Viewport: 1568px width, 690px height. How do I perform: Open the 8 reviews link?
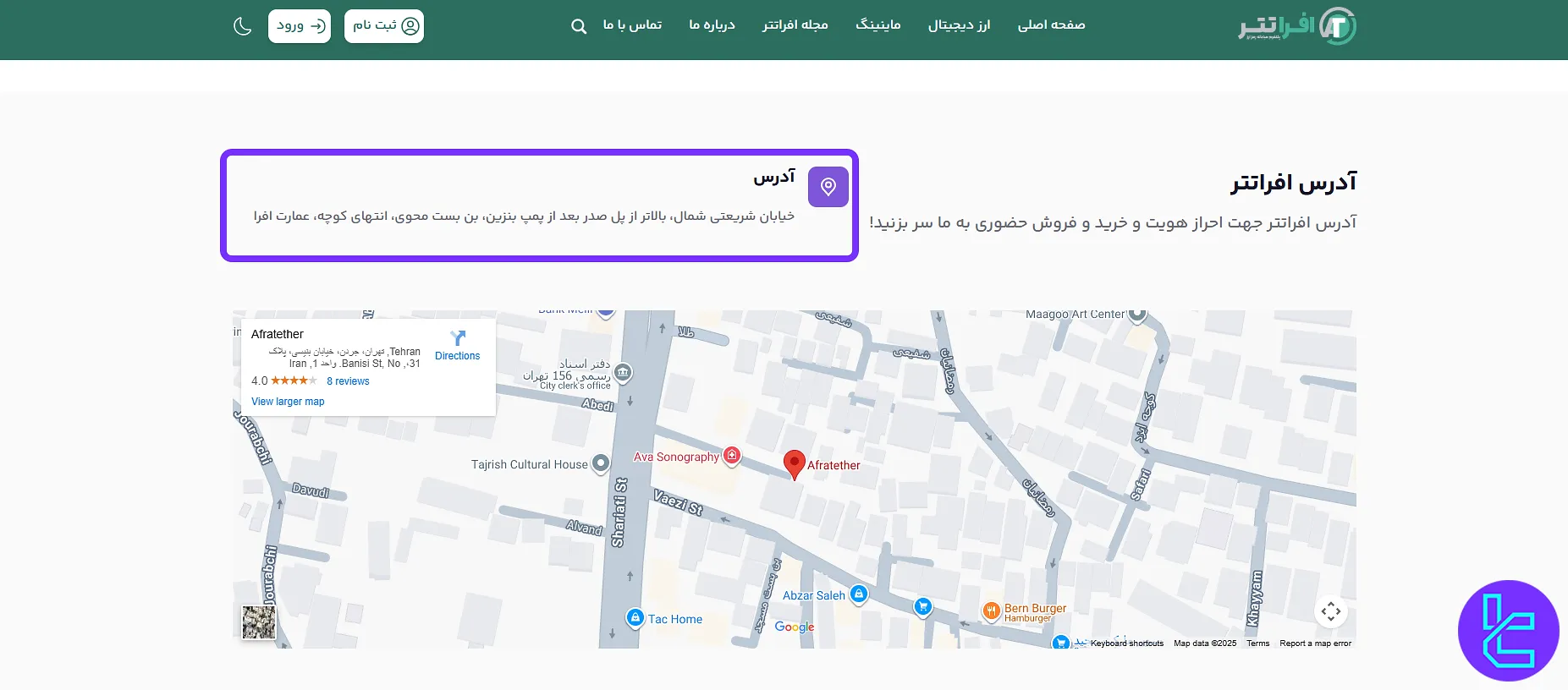coord(348,381)
